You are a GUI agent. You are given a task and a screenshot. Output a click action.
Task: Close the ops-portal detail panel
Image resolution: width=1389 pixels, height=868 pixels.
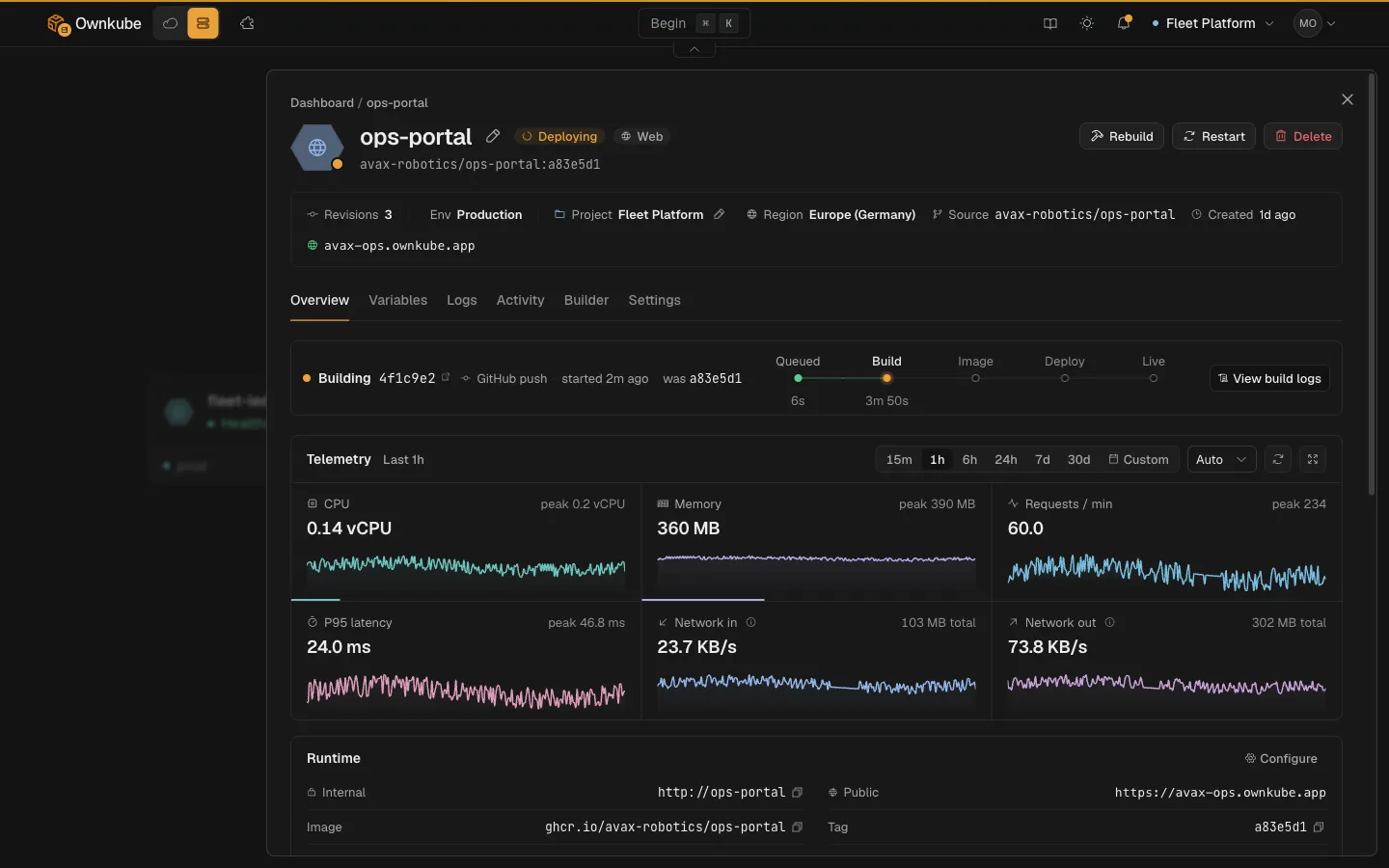pyautogui.click(x=1348, y=99)
